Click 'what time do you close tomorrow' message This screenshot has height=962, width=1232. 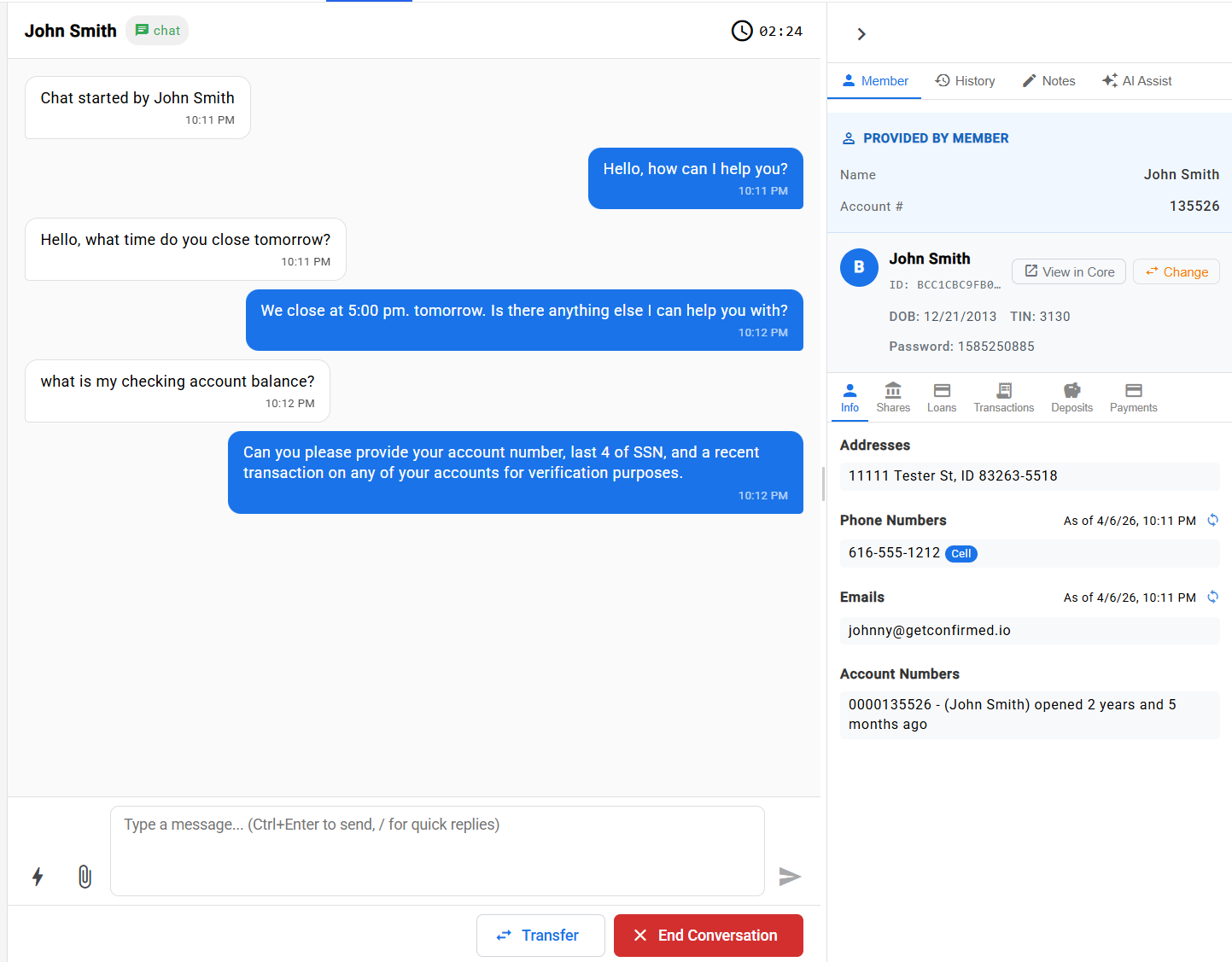[x=185, y=249]
